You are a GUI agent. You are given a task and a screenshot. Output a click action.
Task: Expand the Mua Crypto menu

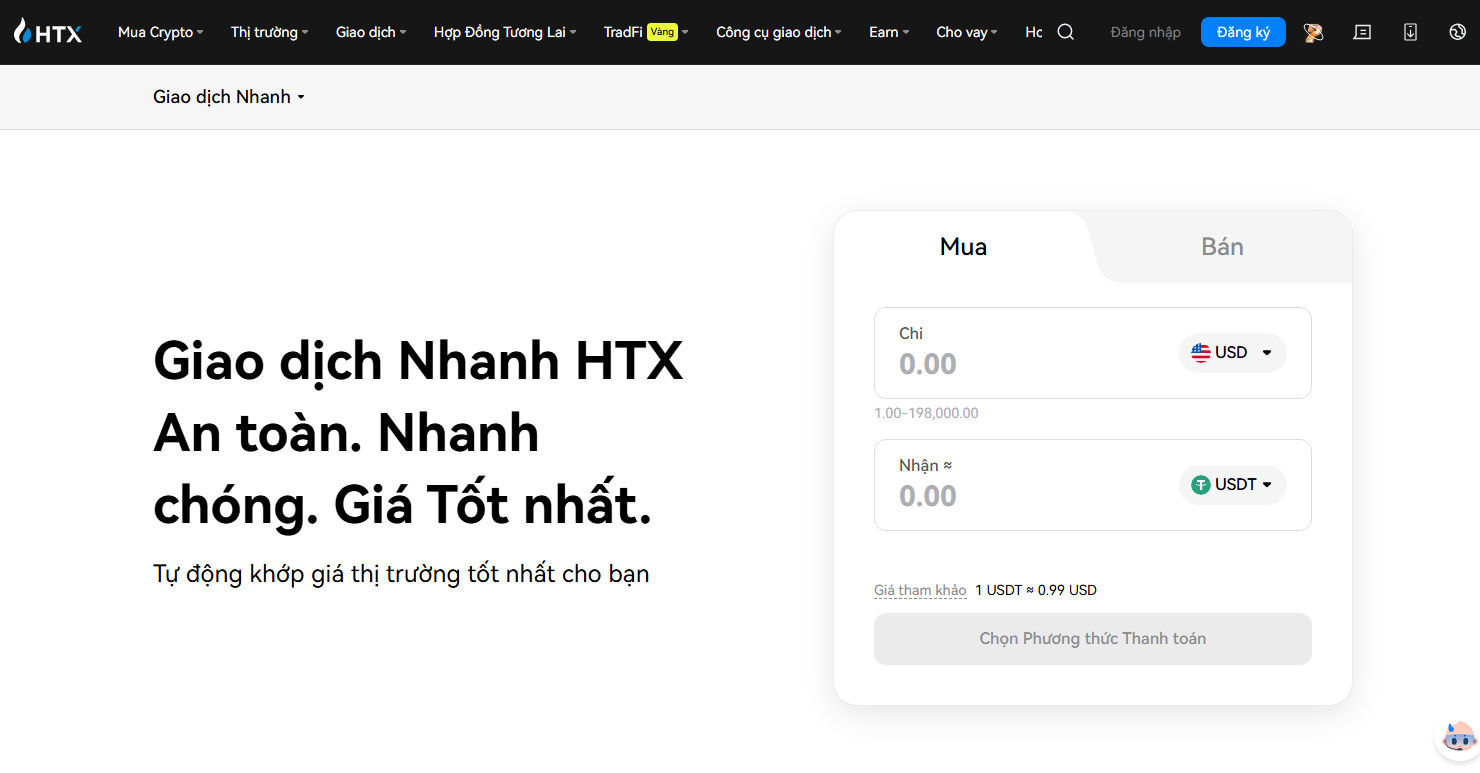coord(160,32)
